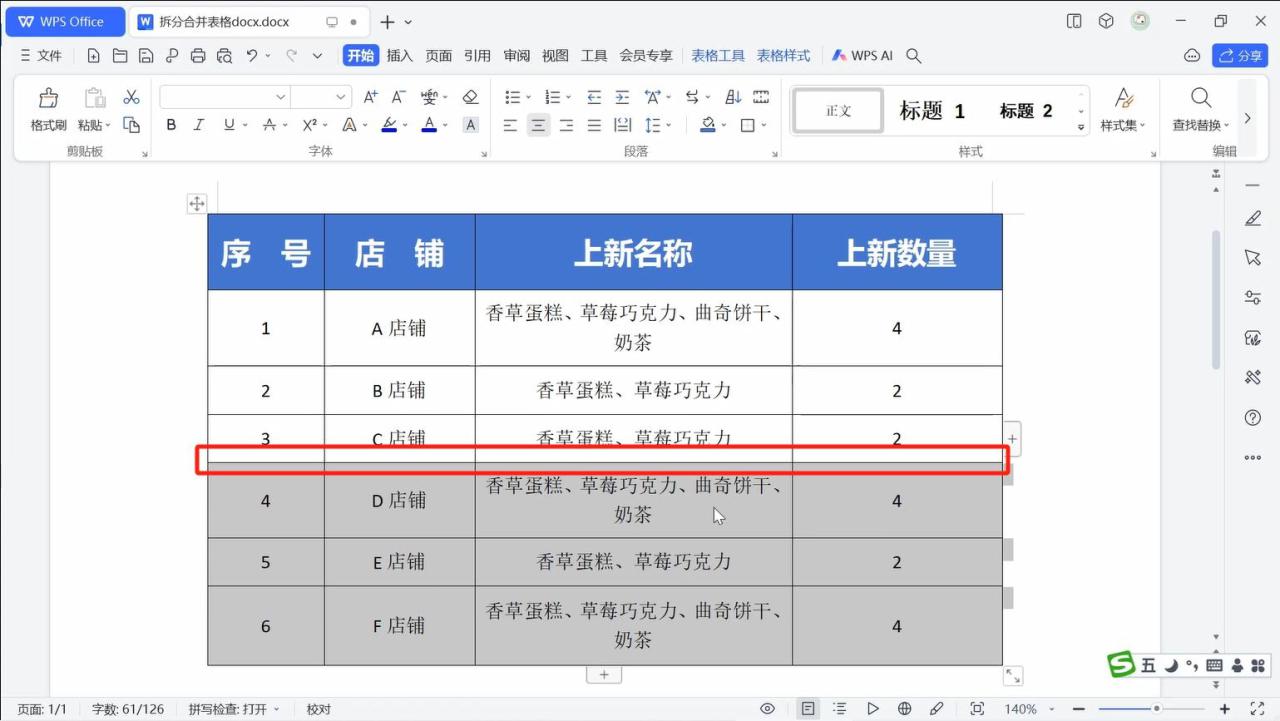Open the spell check (拼写检查) dropdown
The image size is (1280, 721).
pyautogui.click(x=235, y=709)
